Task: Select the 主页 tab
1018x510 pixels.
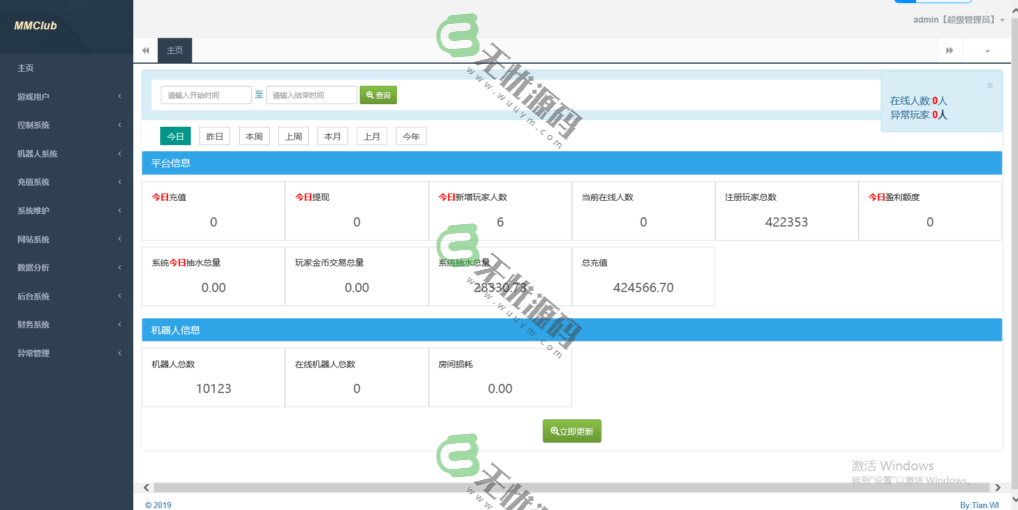Action: [x=175, y=51]
